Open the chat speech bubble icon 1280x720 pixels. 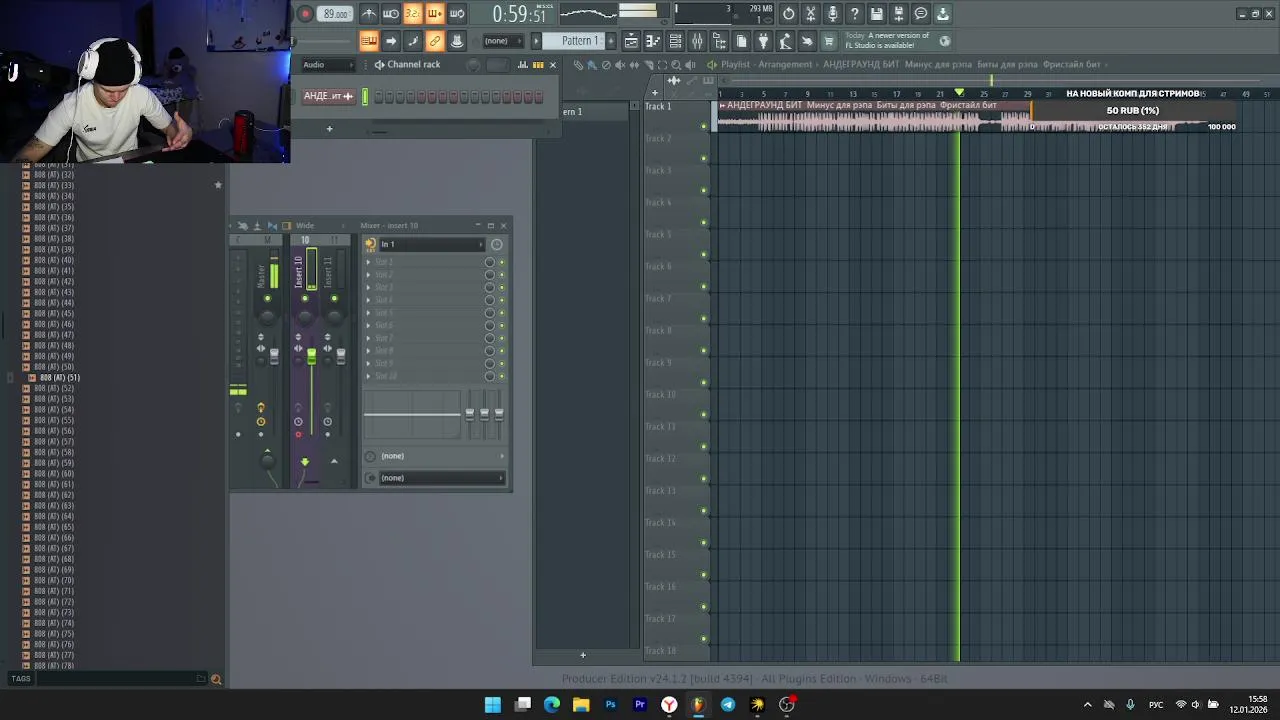click(x=921, y=13)
